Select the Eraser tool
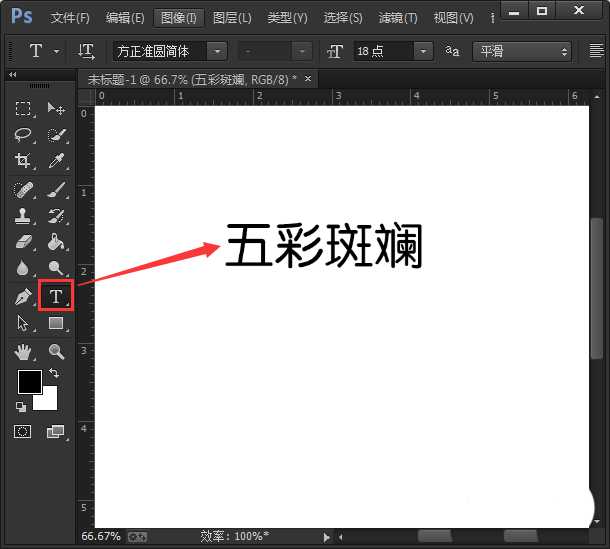 (24, 242)
